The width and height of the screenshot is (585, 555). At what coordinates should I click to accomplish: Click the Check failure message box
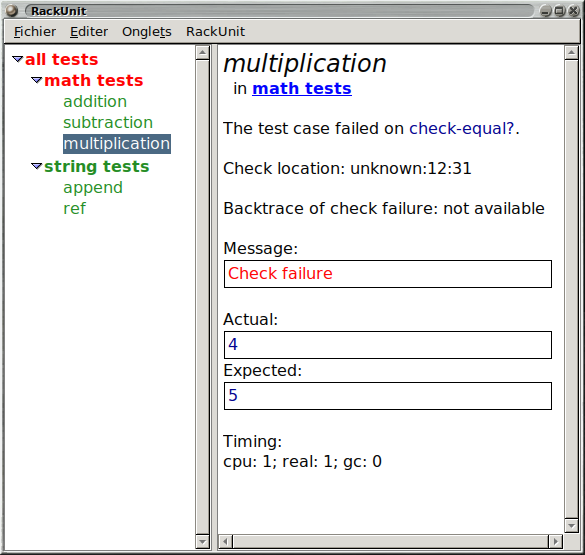coord(388,274)
